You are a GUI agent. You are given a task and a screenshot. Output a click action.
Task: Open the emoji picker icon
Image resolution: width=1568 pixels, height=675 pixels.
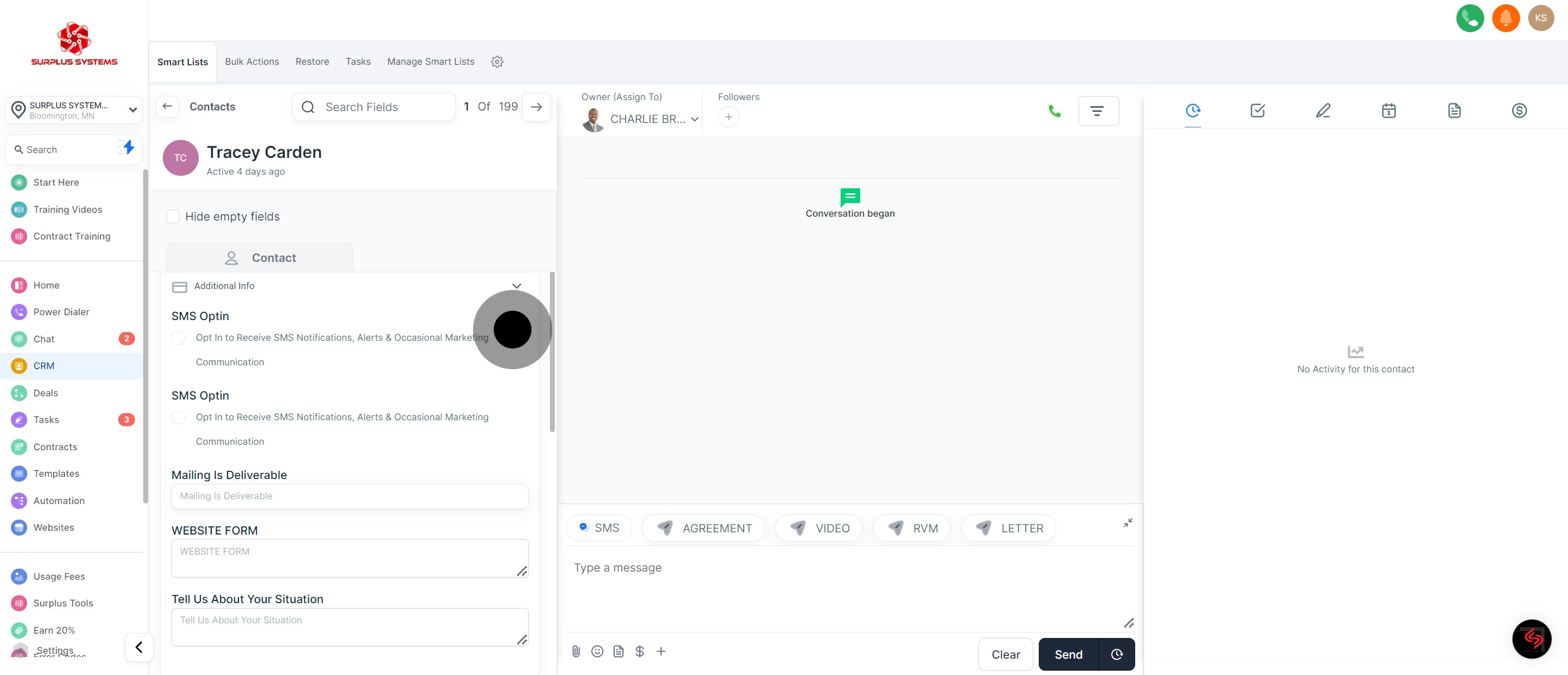(x=597, y=651)
